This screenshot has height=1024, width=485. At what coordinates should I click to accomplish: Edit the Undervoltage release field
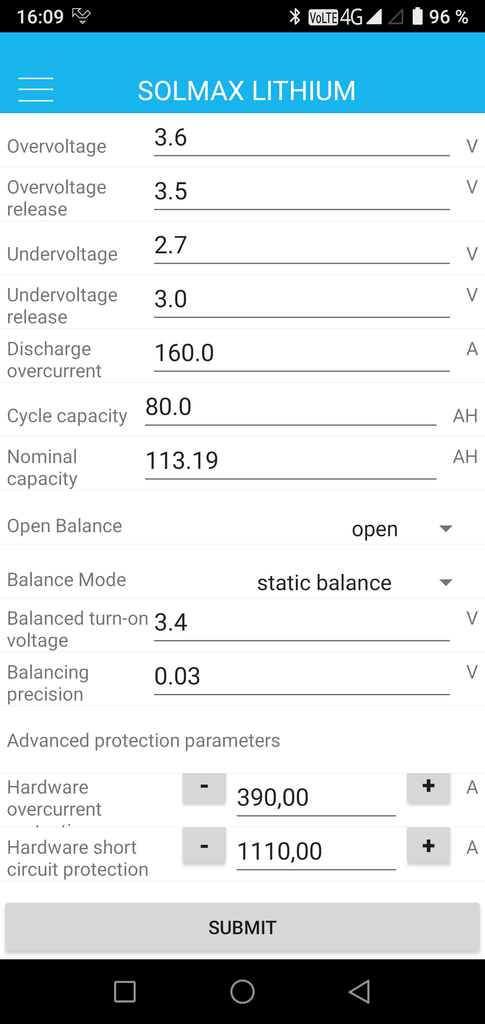click(x=302, y=300)
